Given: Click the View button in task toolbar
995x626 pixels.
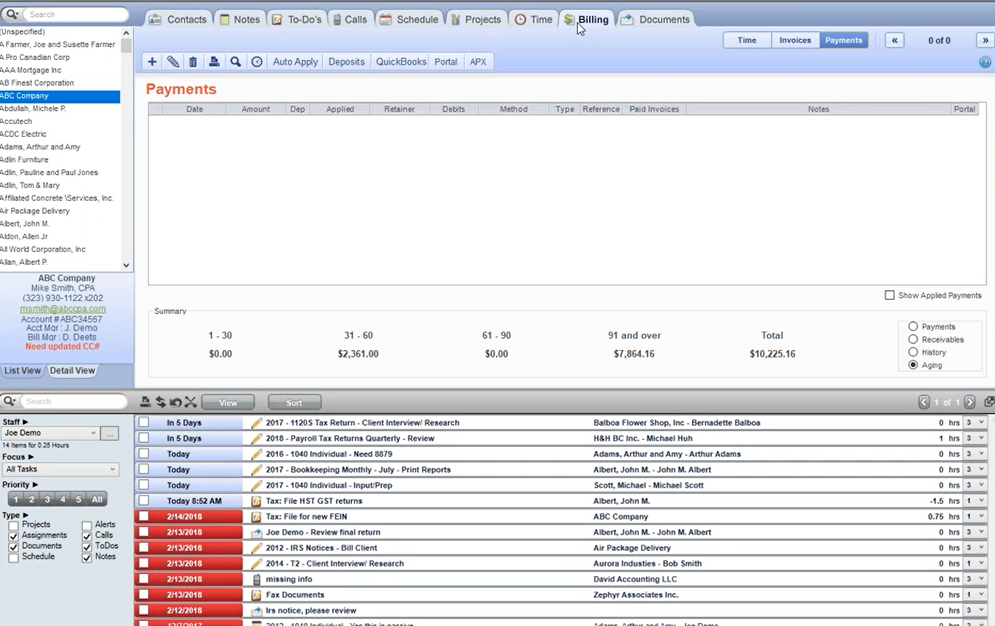Looking at the screenshot, I should (x=228, y=402).
